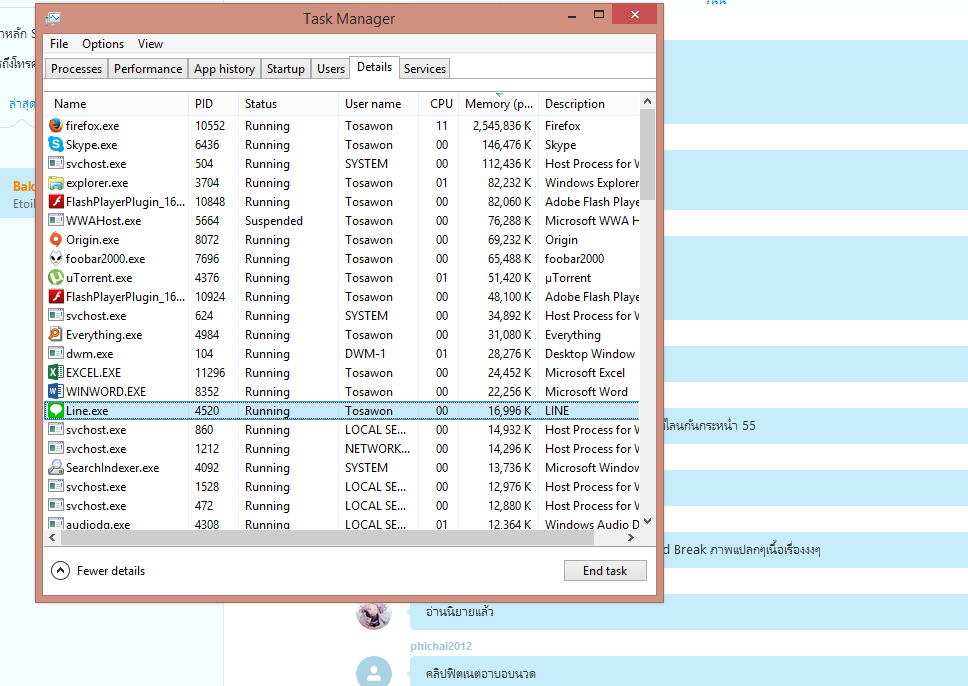Screen dimensions: 968x686
Task: Select the Microsoft Excel description cell
Action: [x=585, y=372]
